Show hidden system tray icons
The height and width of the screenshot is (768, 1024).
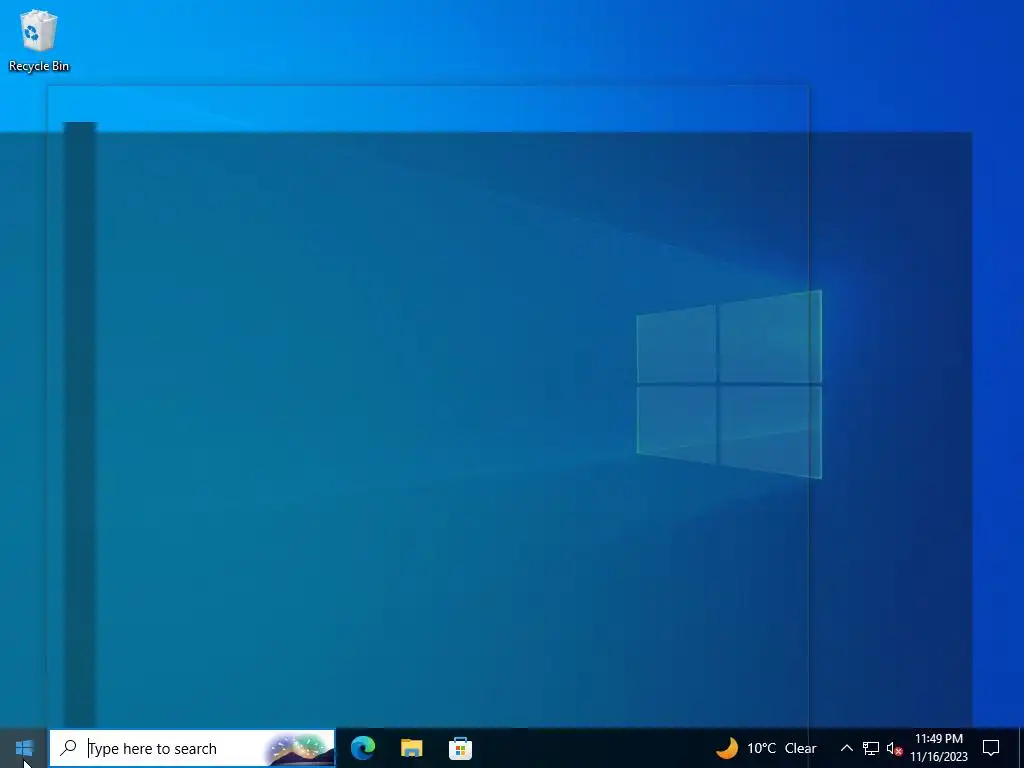click(846, 748)
